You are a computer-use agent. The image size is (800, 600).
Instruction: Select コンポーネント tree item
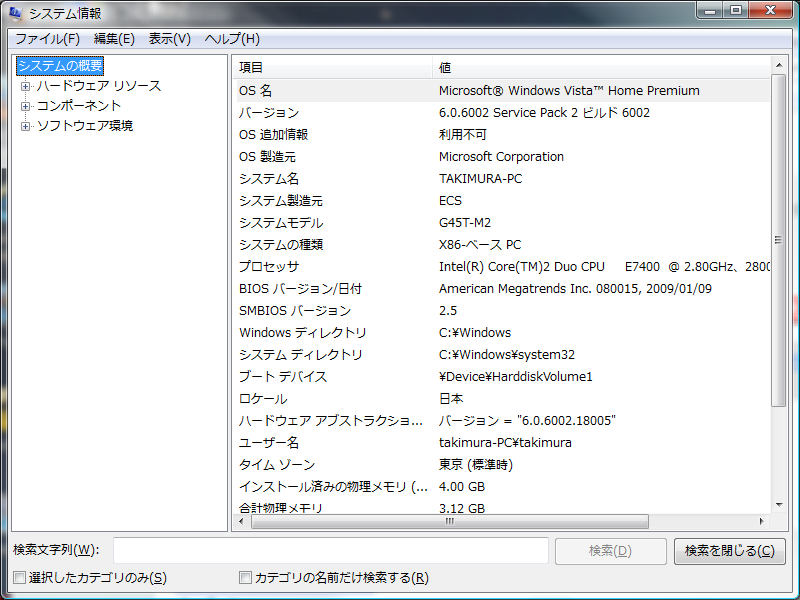[x=79, y=106]
